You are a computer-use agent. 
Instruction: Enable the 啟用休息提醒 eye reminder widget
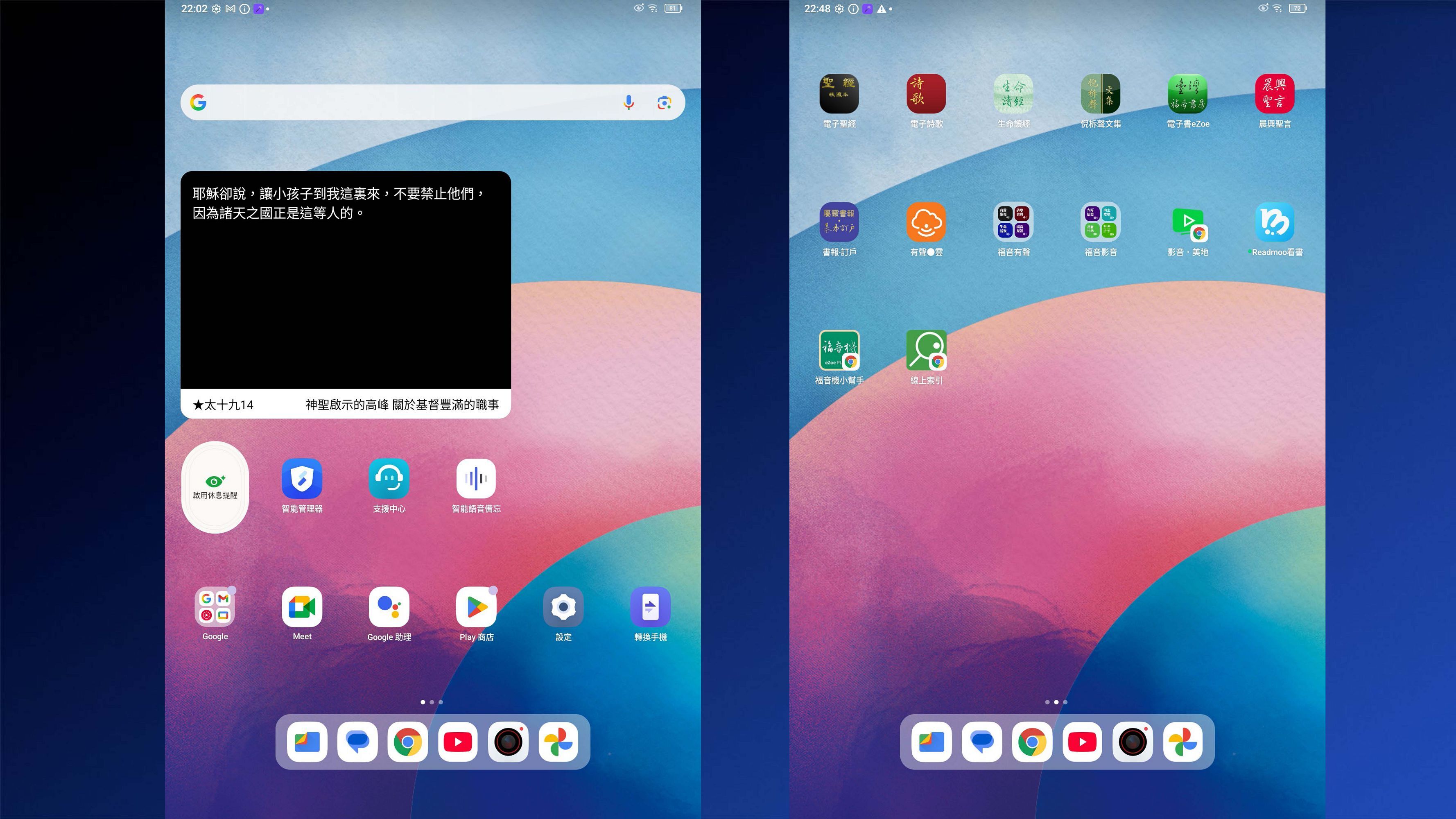pyautogui.click(x=215, y=487)
